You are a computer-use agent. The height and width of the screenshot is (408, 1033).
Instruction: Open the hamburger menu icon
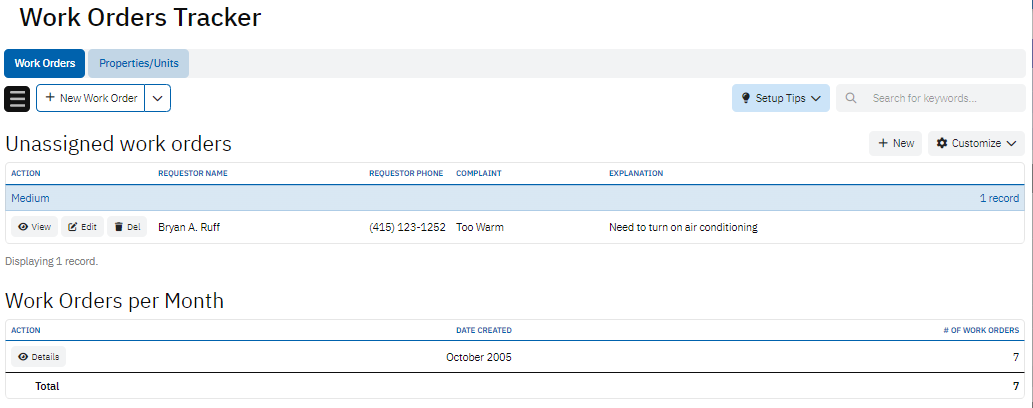pos(17,99)
